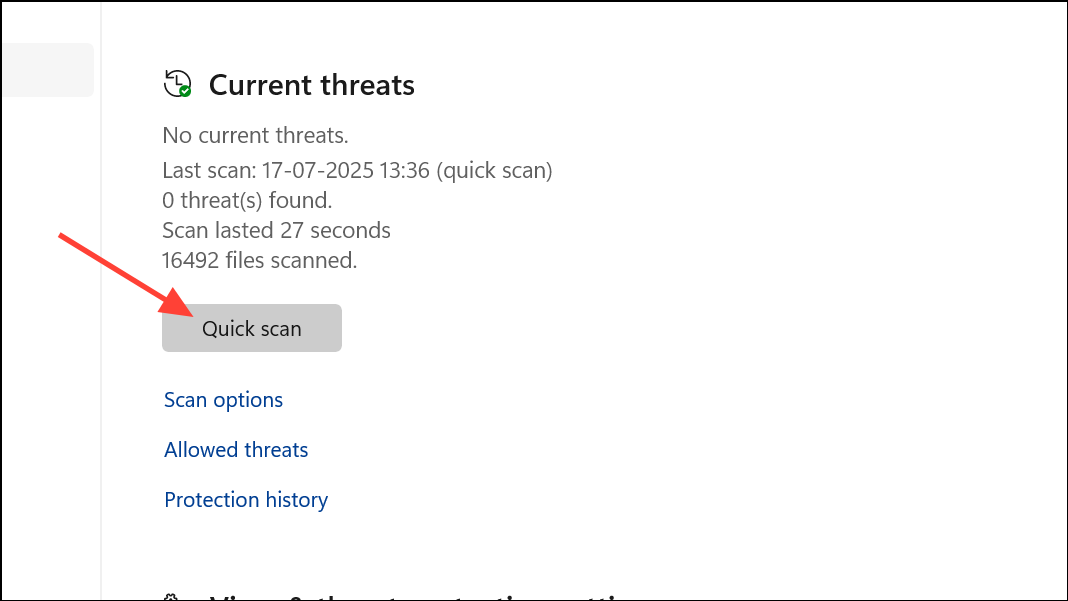
Task: Click the vertical divider beside the navigation pane
Action: (101, 300)
